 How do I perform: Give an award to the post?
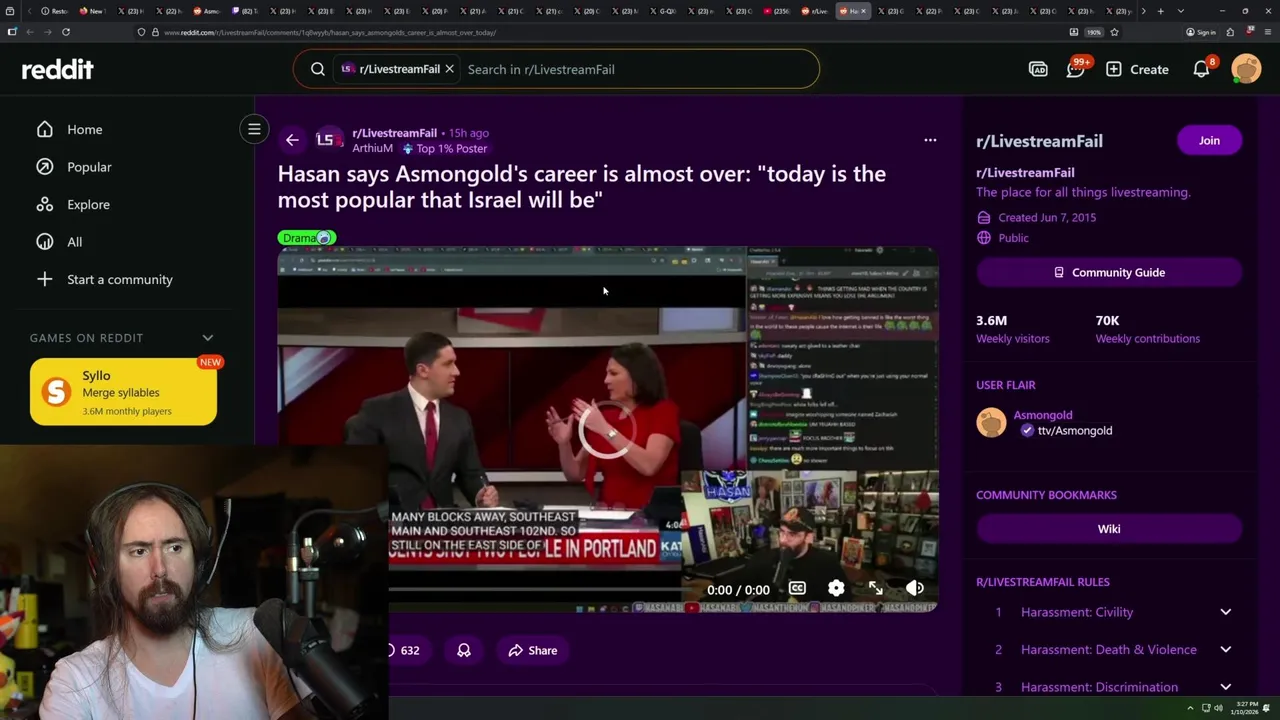tap(464, 650)
